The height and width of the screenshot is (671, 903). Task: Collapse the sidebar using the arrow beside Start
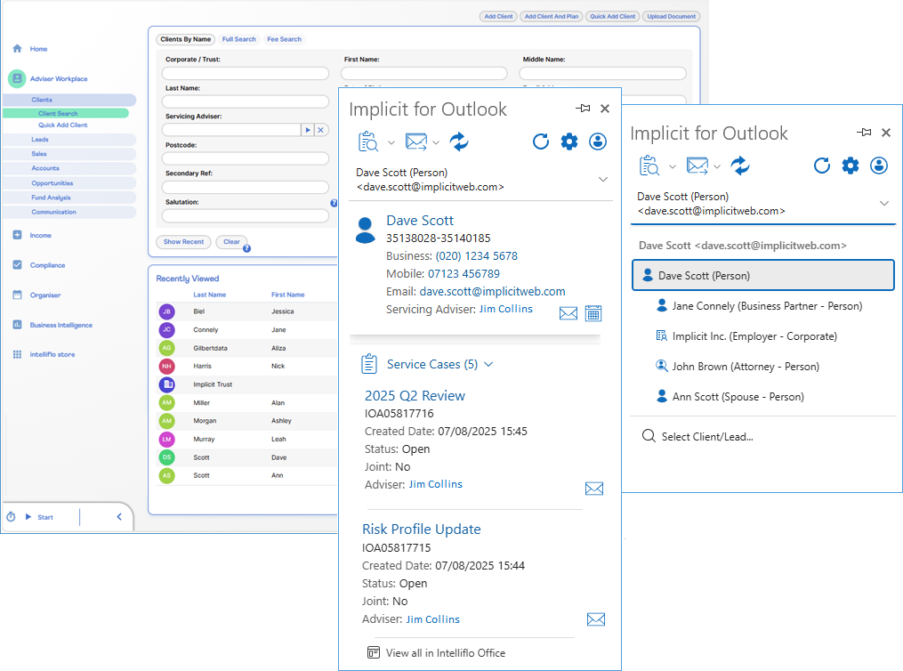[119, 517]
